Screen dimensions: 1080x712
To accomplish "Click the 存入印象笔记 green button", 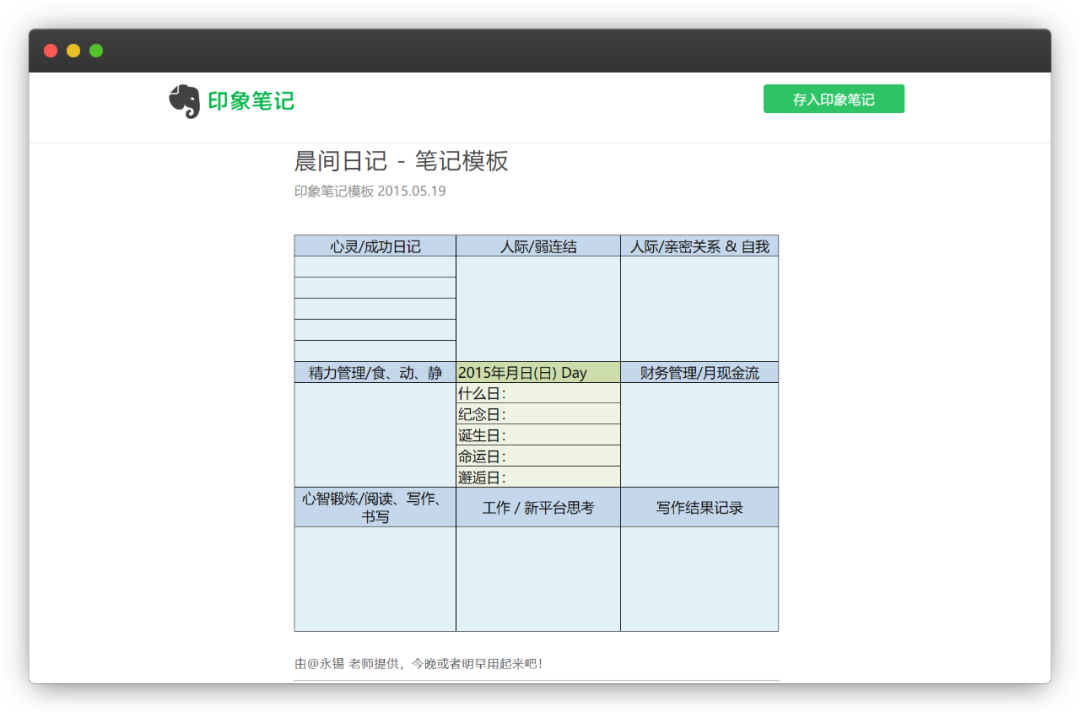I will tap(834, 98).
